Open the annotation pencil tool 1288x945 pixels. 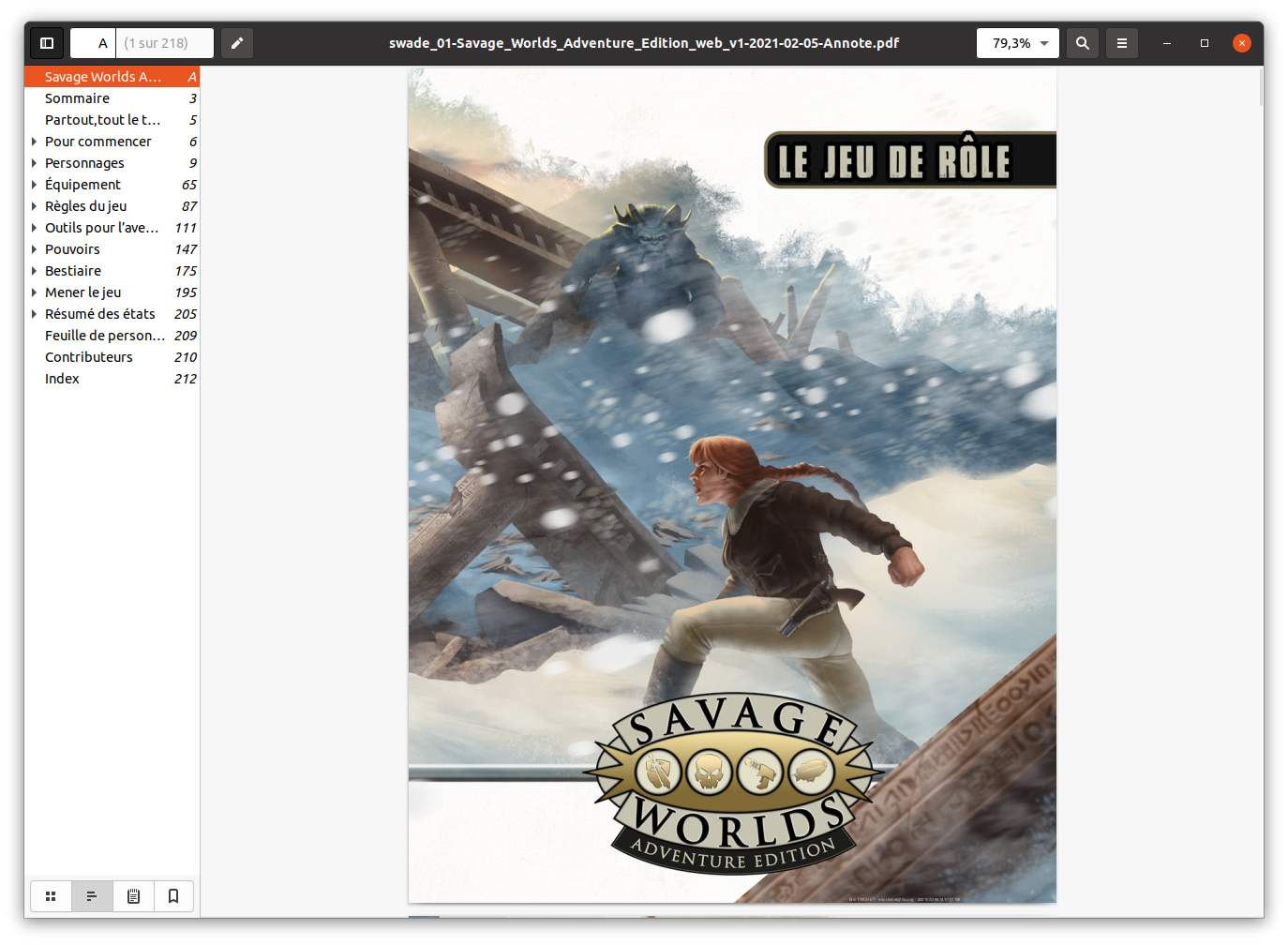(x=237, y=43)
